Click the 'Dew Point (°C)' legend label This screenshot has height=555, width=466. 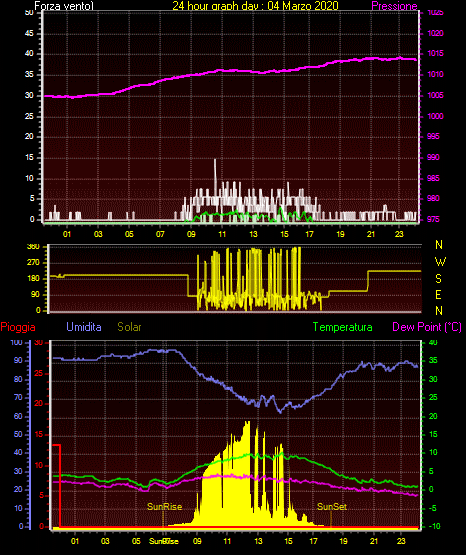tap(427, 327)
